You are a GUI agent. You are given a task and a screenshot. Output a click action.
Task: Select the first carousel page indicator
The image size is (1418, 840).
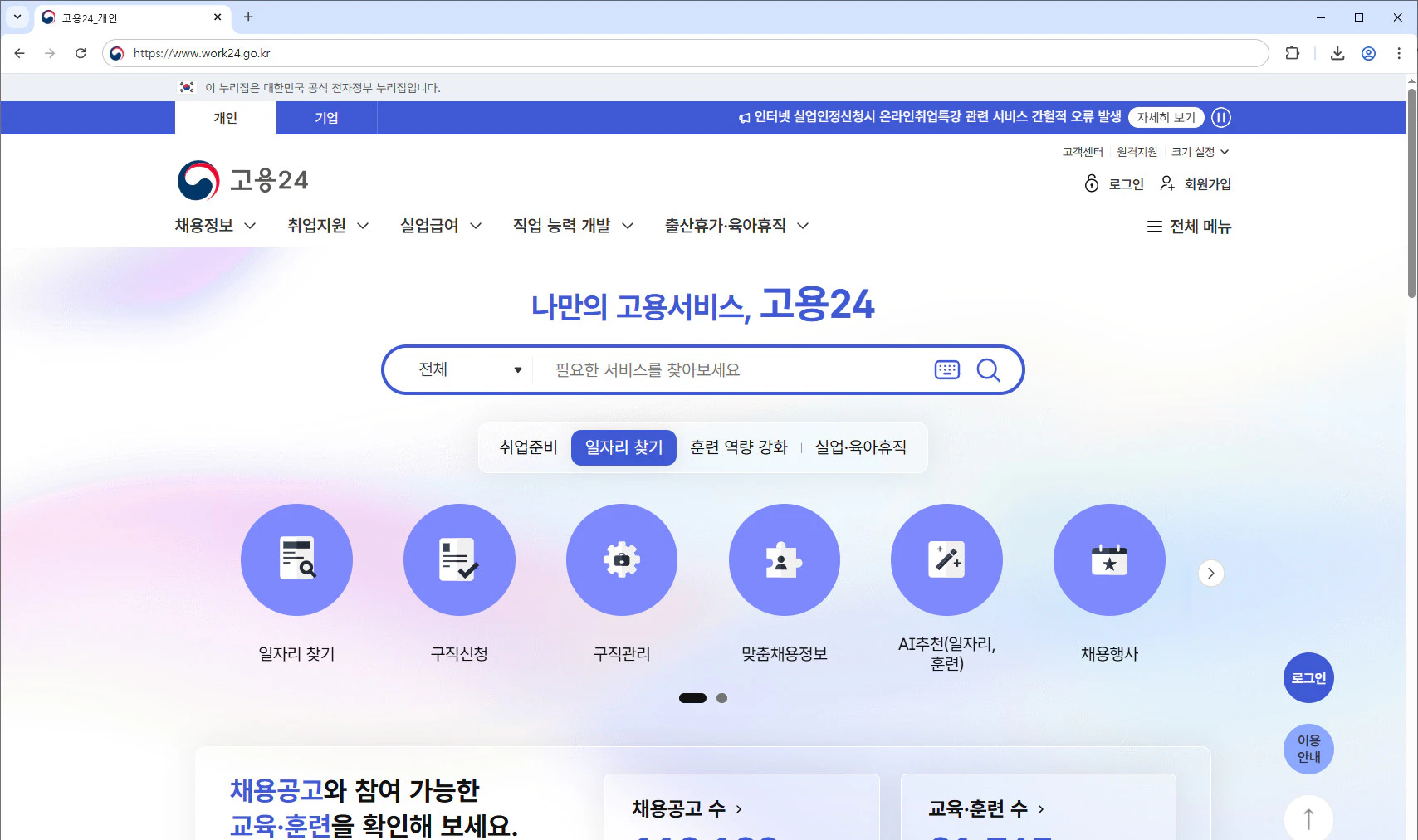(x=692, y=698)
